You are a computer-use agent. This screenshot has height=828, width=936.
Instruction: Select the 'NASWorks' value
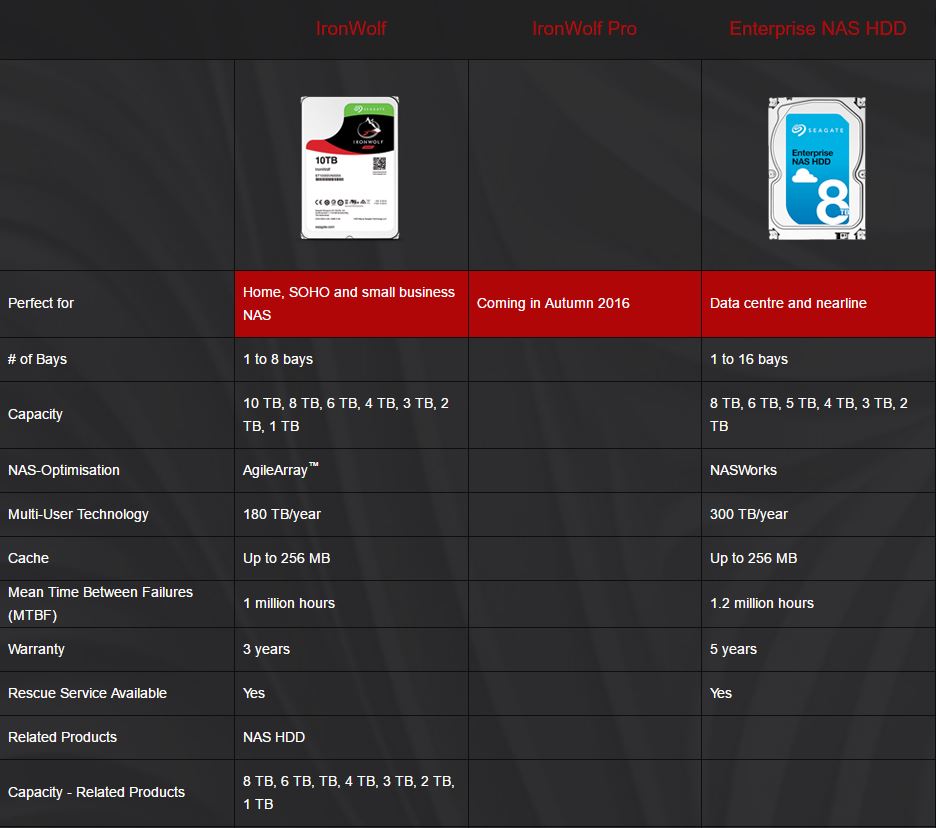[743, 470]
